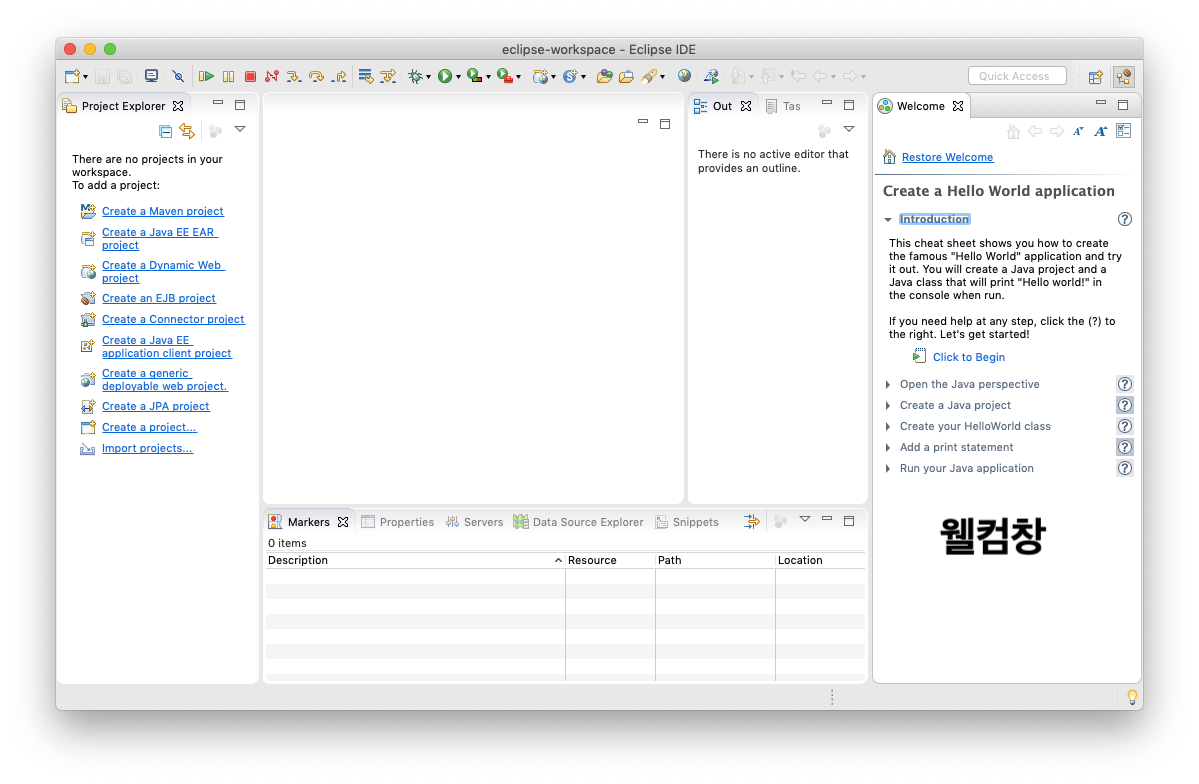Screen dimensions: 1199x784
Task: Expand Add a print statement step
Action: click(x=888, y=447)
